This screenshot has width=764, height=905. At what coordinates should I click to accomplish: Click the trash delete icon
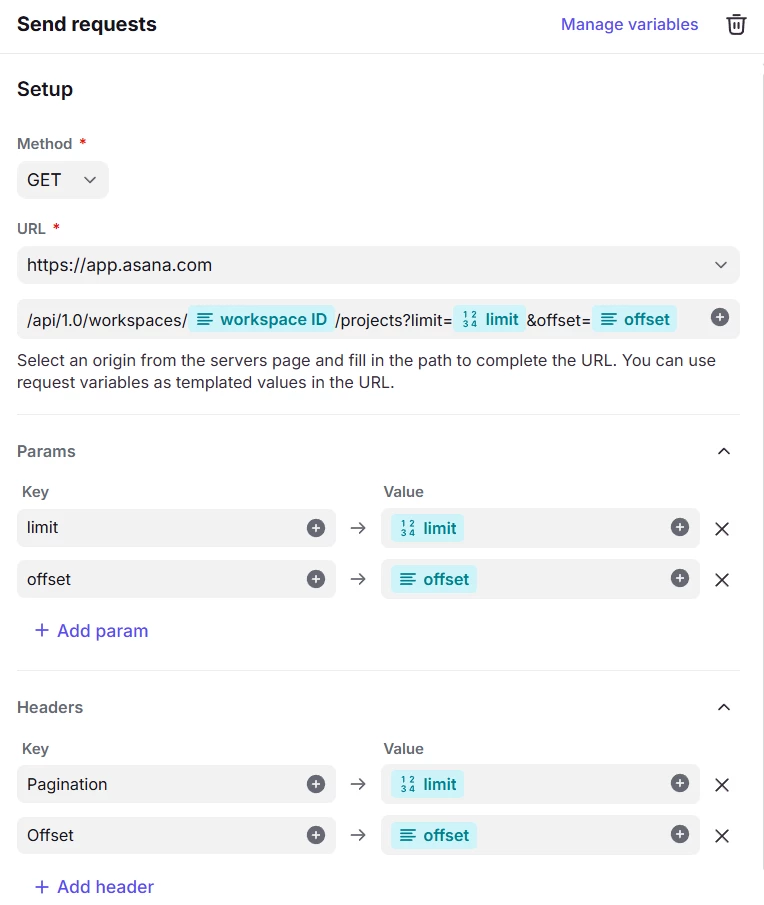pyautogui.click(x=736, y=25)
